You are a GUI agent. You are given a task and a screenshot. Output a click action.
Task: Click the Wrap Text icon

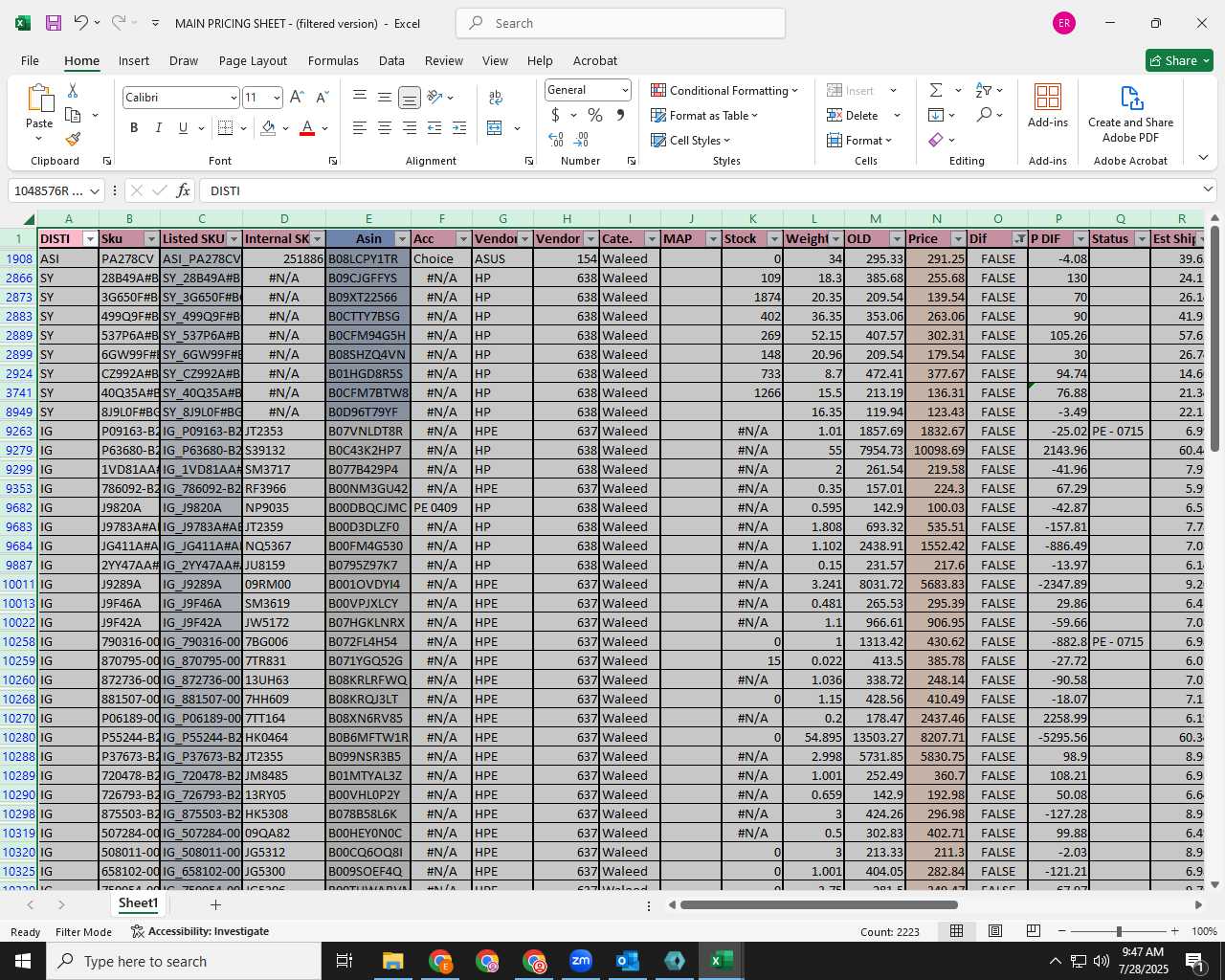[496, 97]
